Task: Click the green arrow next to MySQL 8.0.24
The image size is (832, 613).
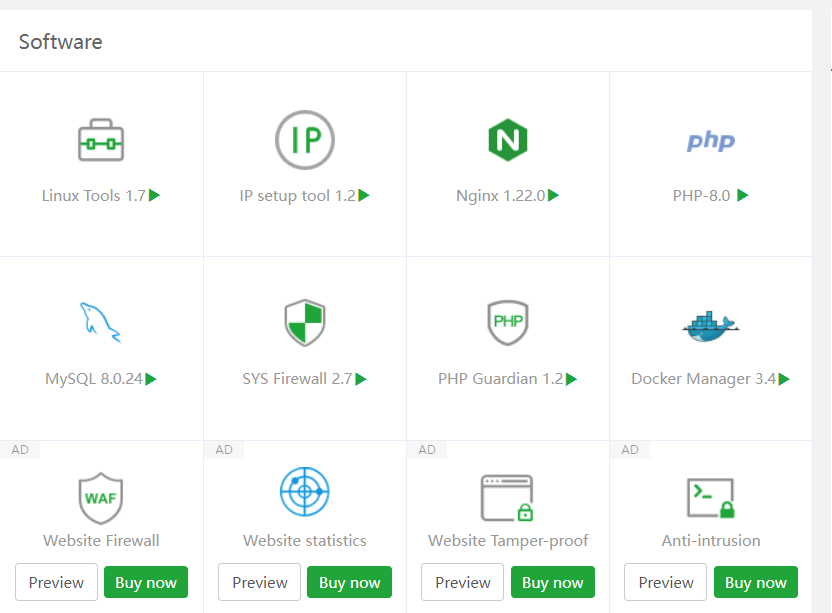Action: [151, 379]
